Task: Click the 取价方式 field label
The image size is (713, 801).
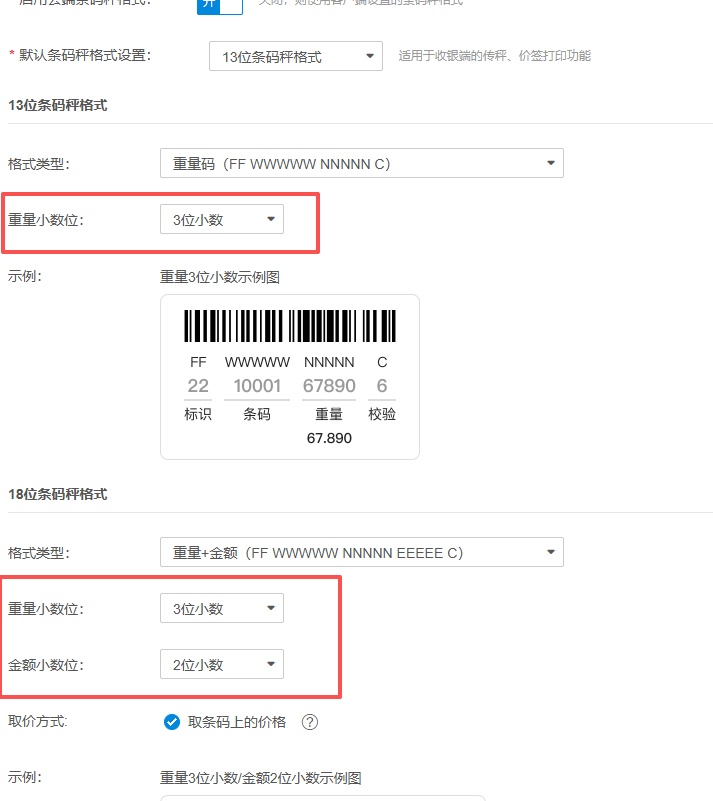Action: click(37, 721)
